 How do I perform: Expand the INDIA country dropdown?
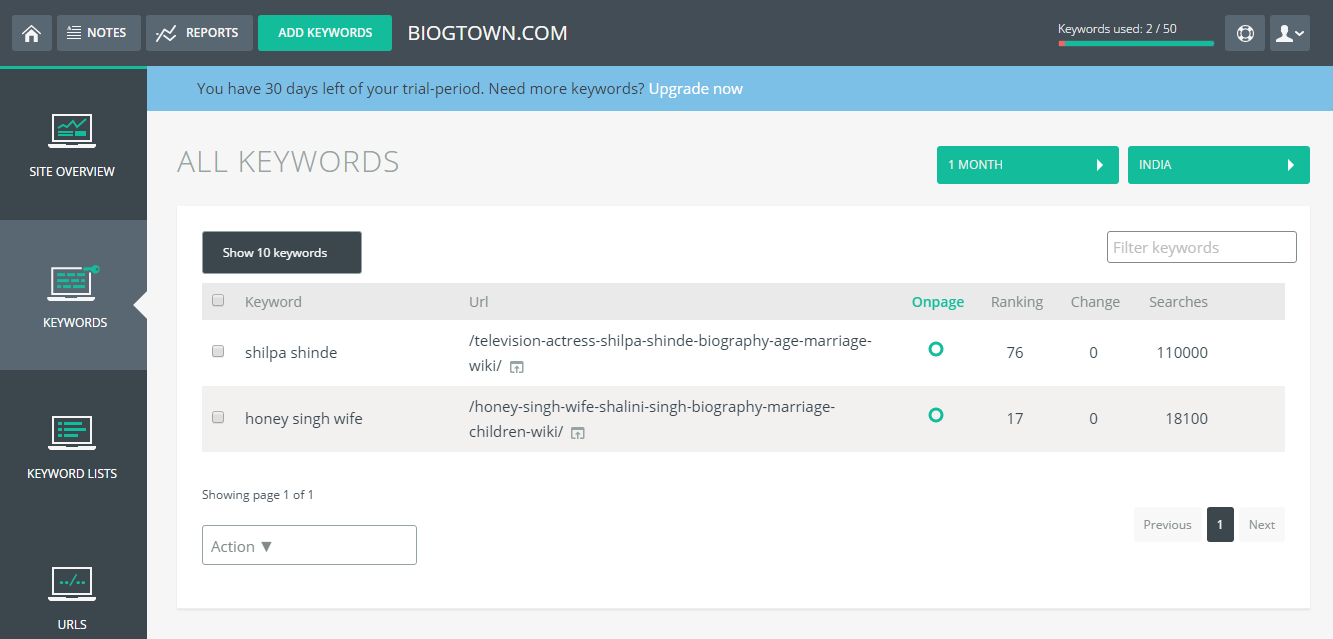click(x=1218, y=165)
